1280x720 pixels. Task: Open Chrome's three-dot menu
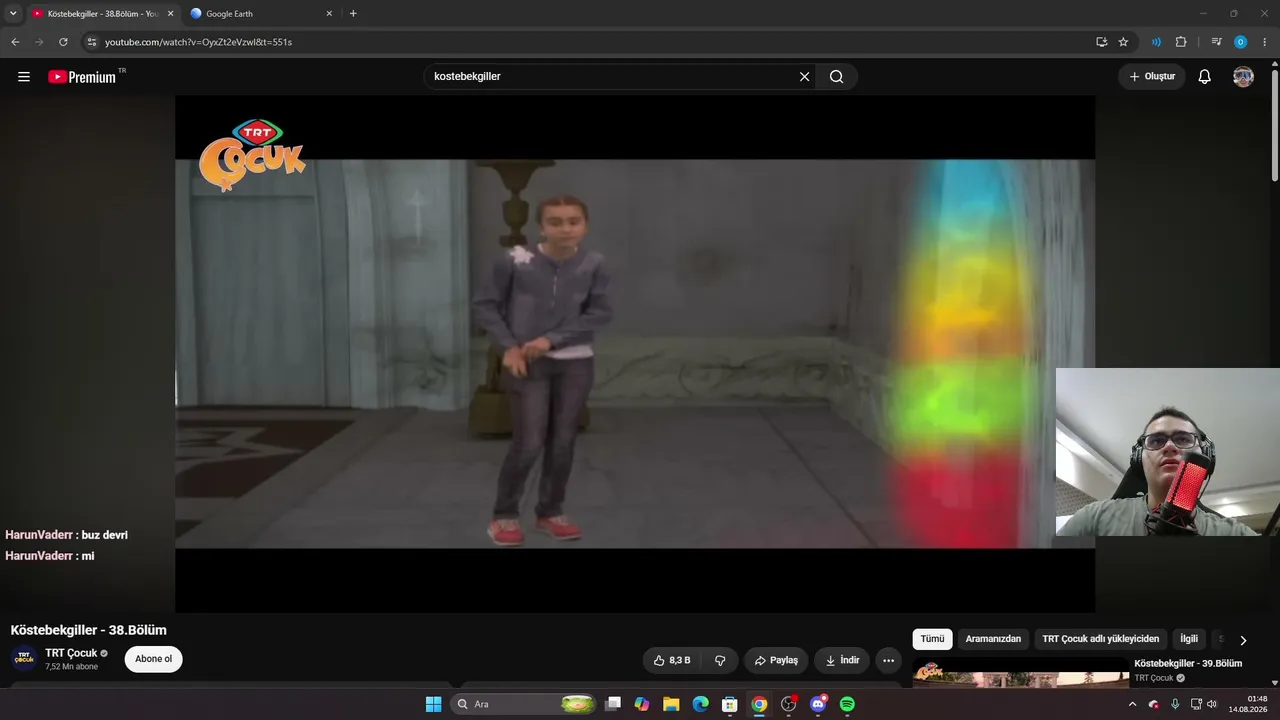[x=1265, y=42]
